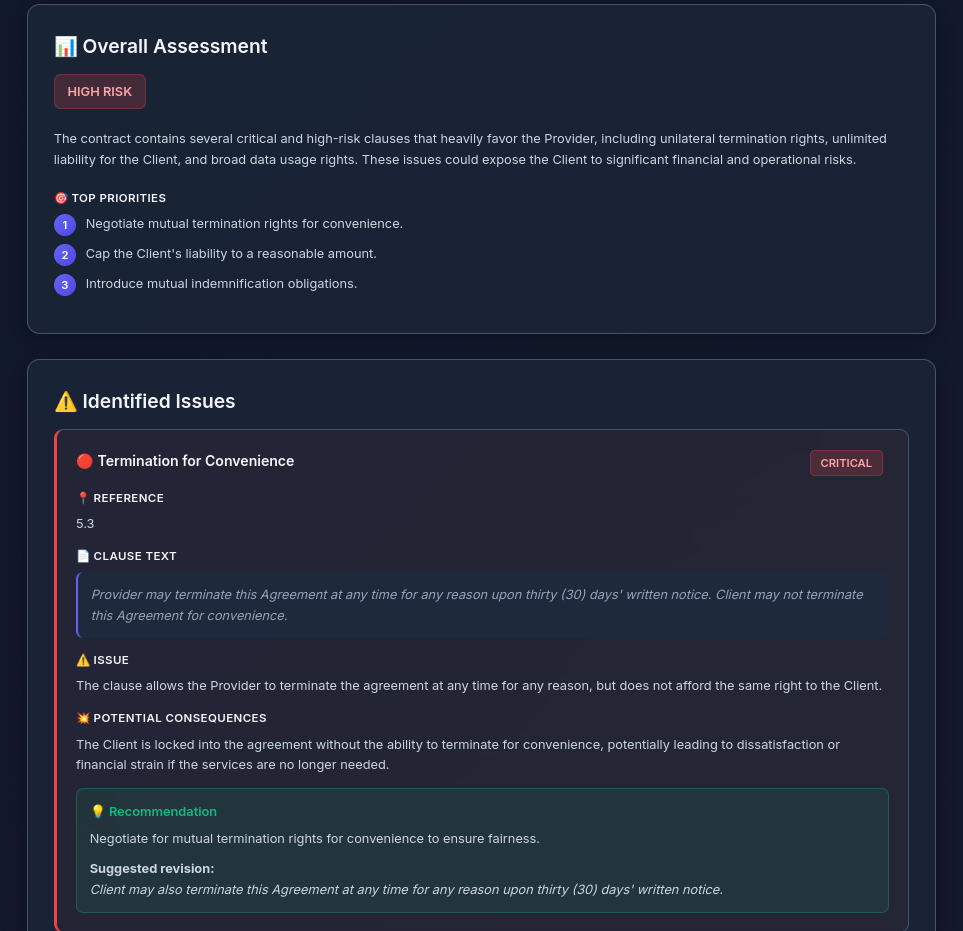The image size is (963, 931).
Task: Select the lightbulb icon beside Recommendation
Action: (x=98, y=811)
